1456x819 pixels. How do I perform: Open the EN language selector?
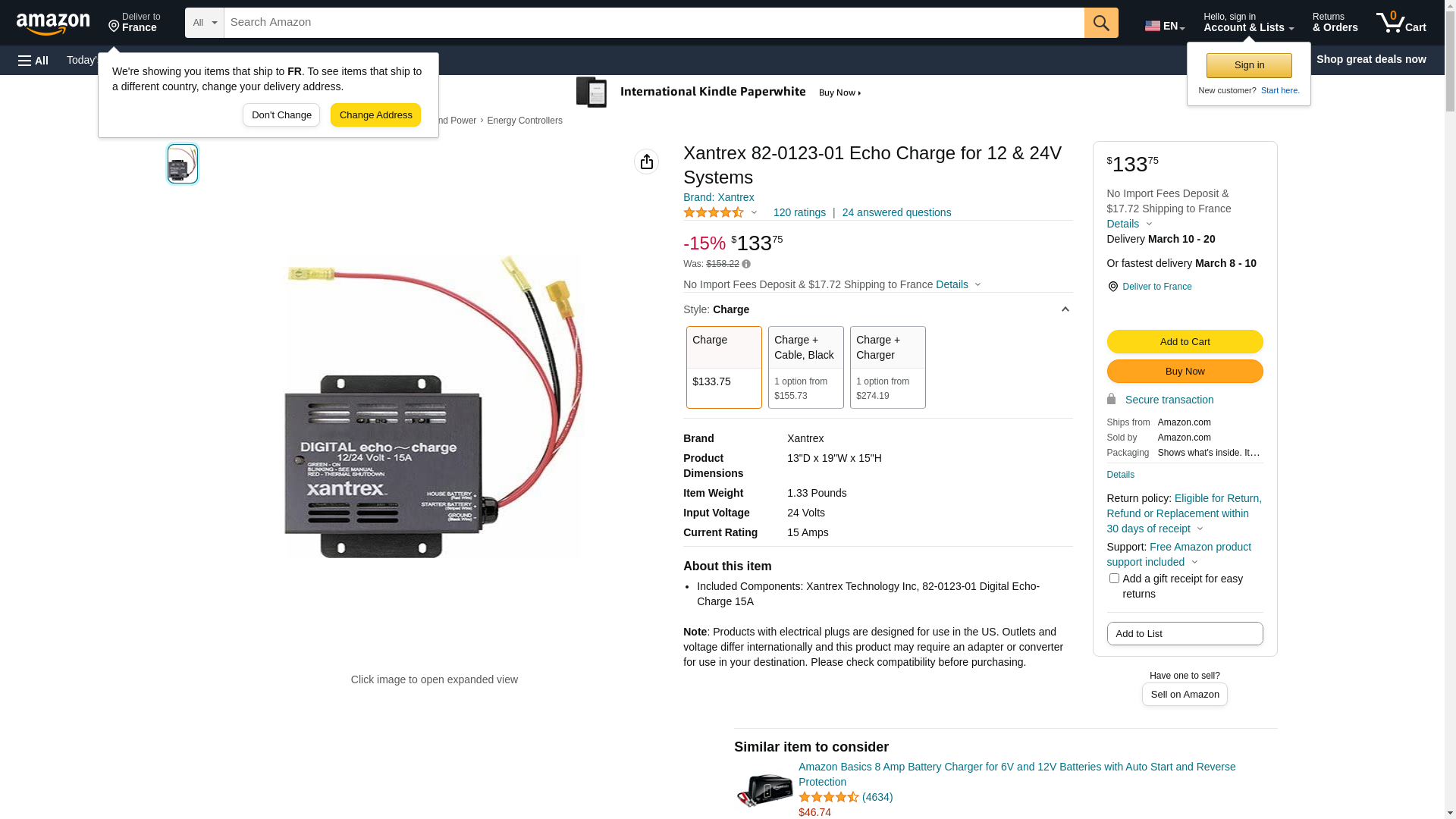[x=1164, y=26]
